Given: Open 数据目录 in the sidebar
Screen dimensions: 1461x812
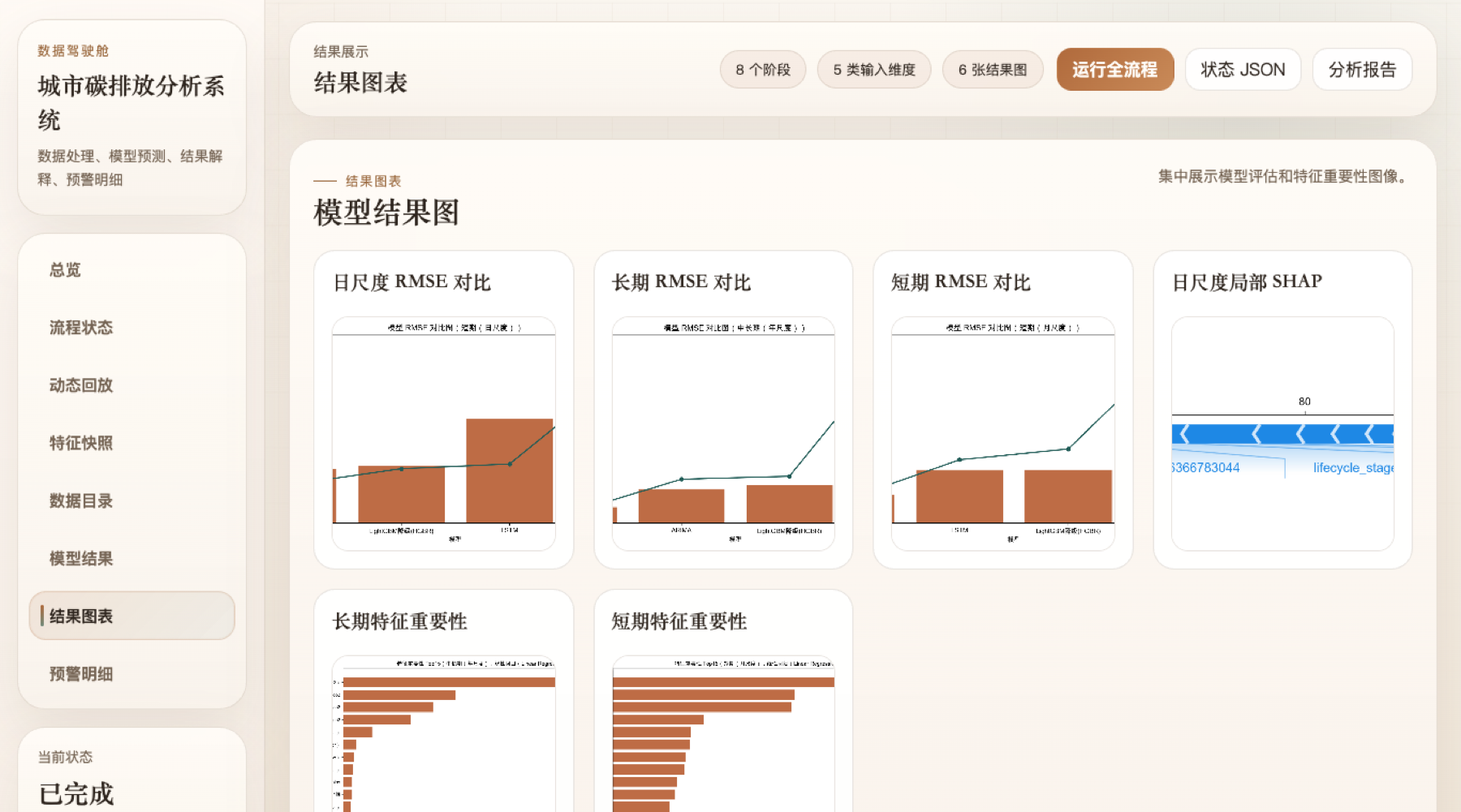Looking at the screenshot, I should coord(131,501).
